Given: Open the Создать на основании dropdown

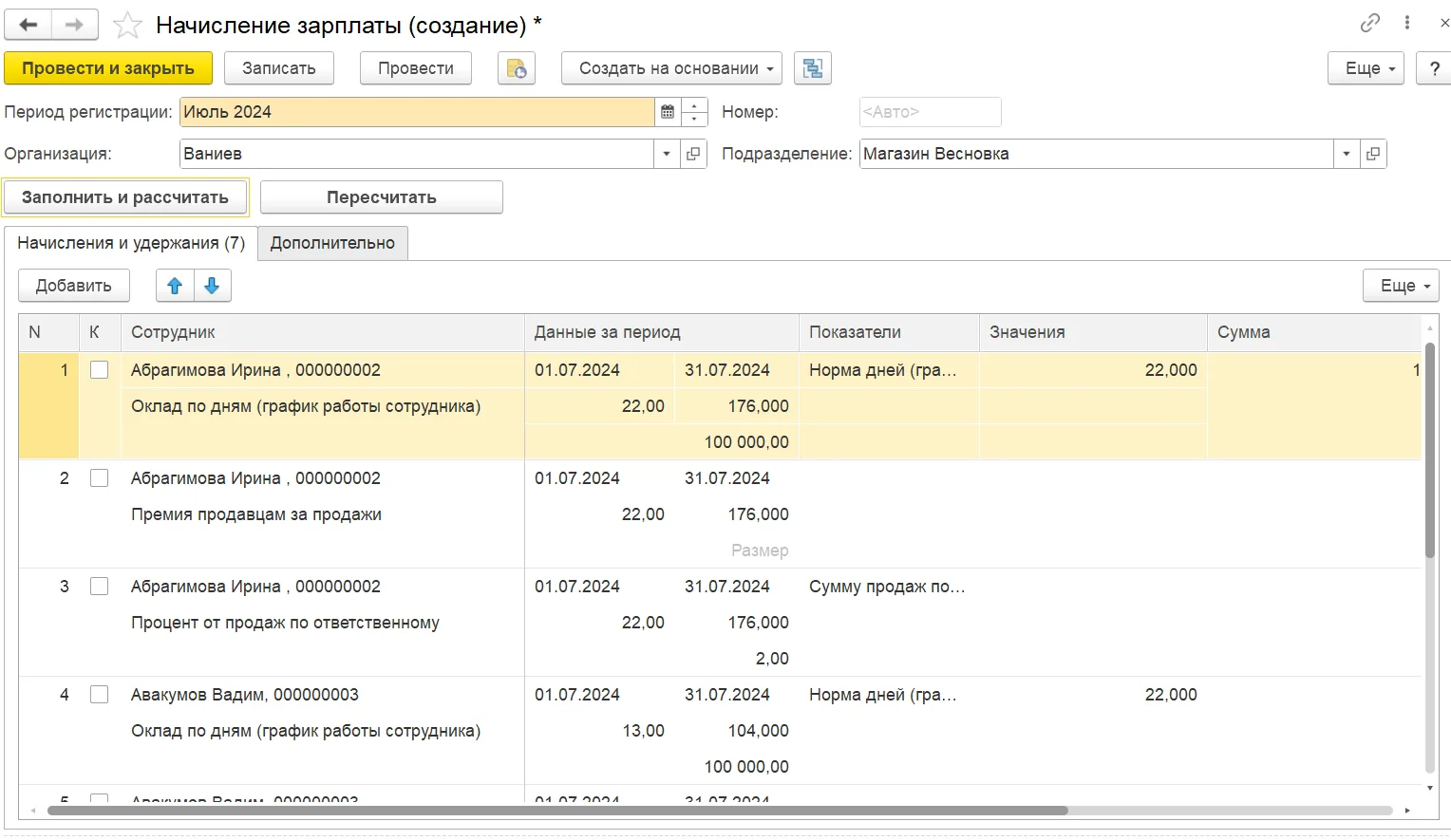Looking at the screenshot, I should click(x=671, y=68).
